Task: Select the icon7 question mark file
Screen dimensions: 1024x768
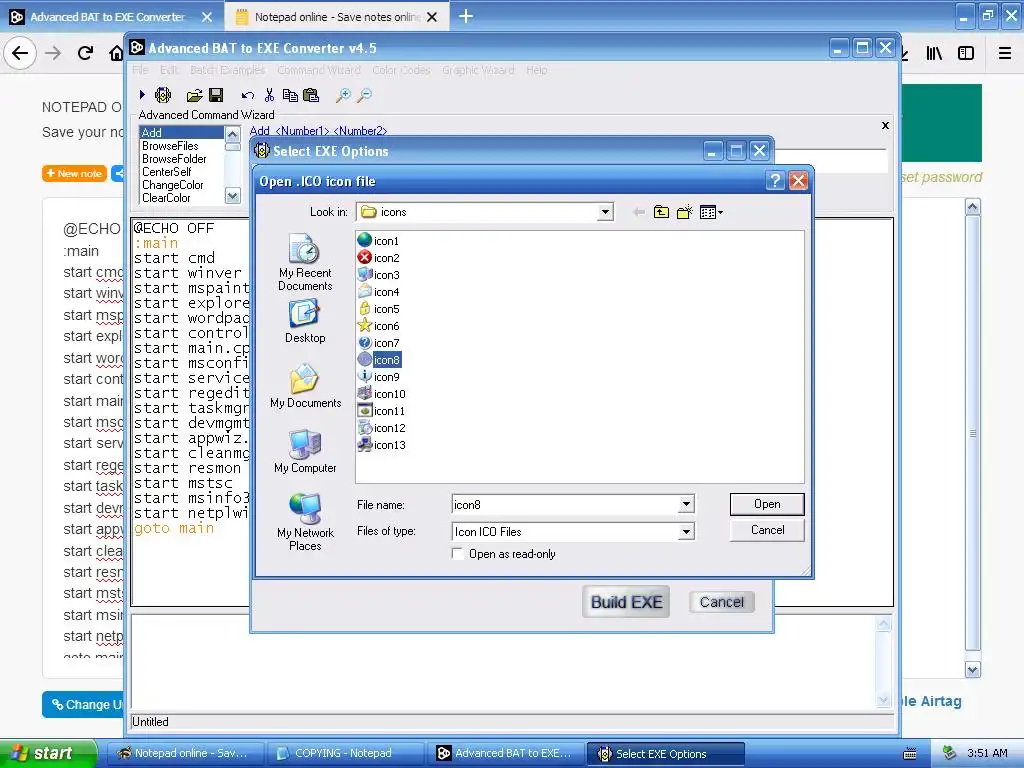Action: [379, 343]
